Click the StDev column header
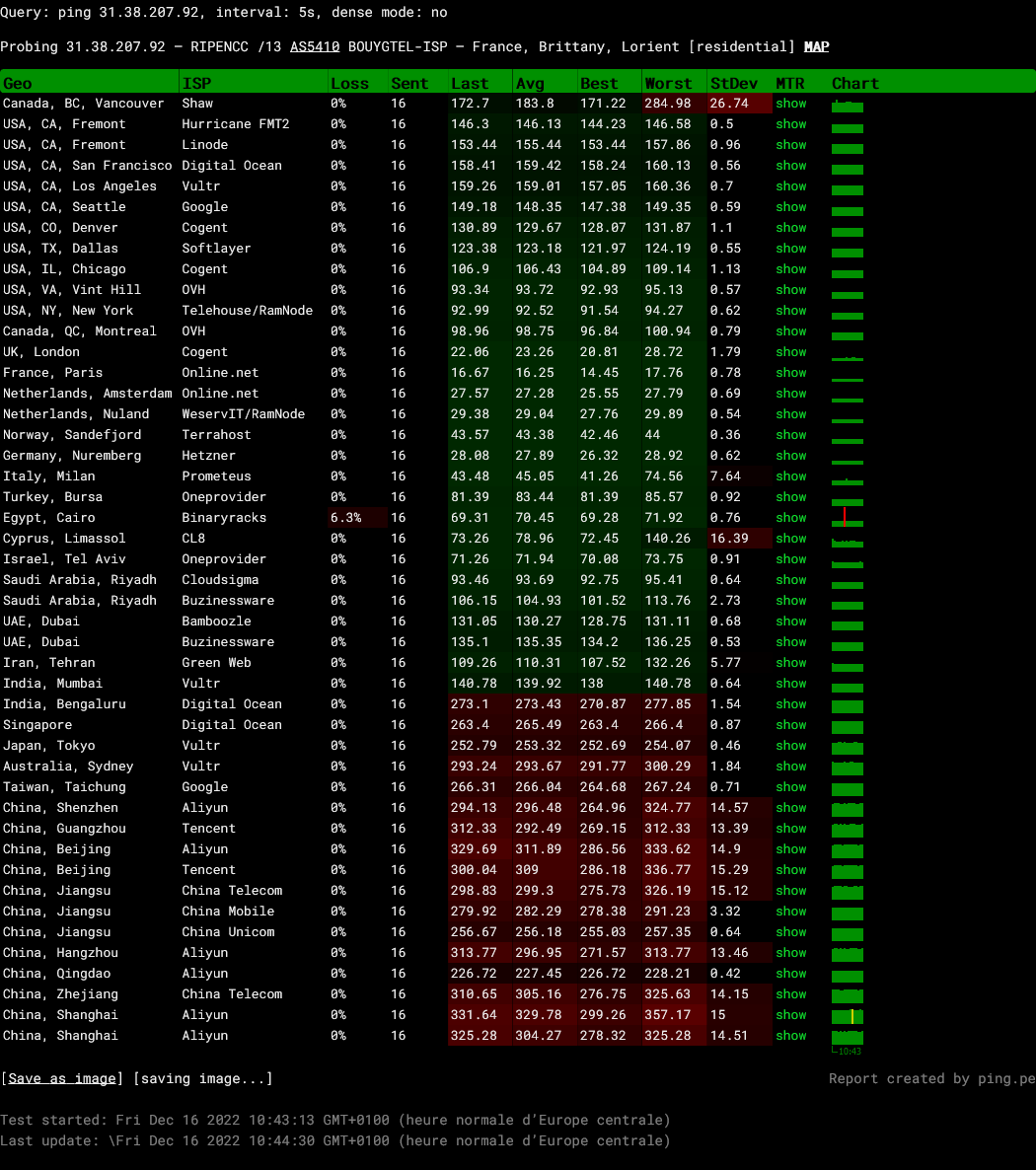Image resolution: width=1036 pixels, height=1170 pixels. (733, 83)
